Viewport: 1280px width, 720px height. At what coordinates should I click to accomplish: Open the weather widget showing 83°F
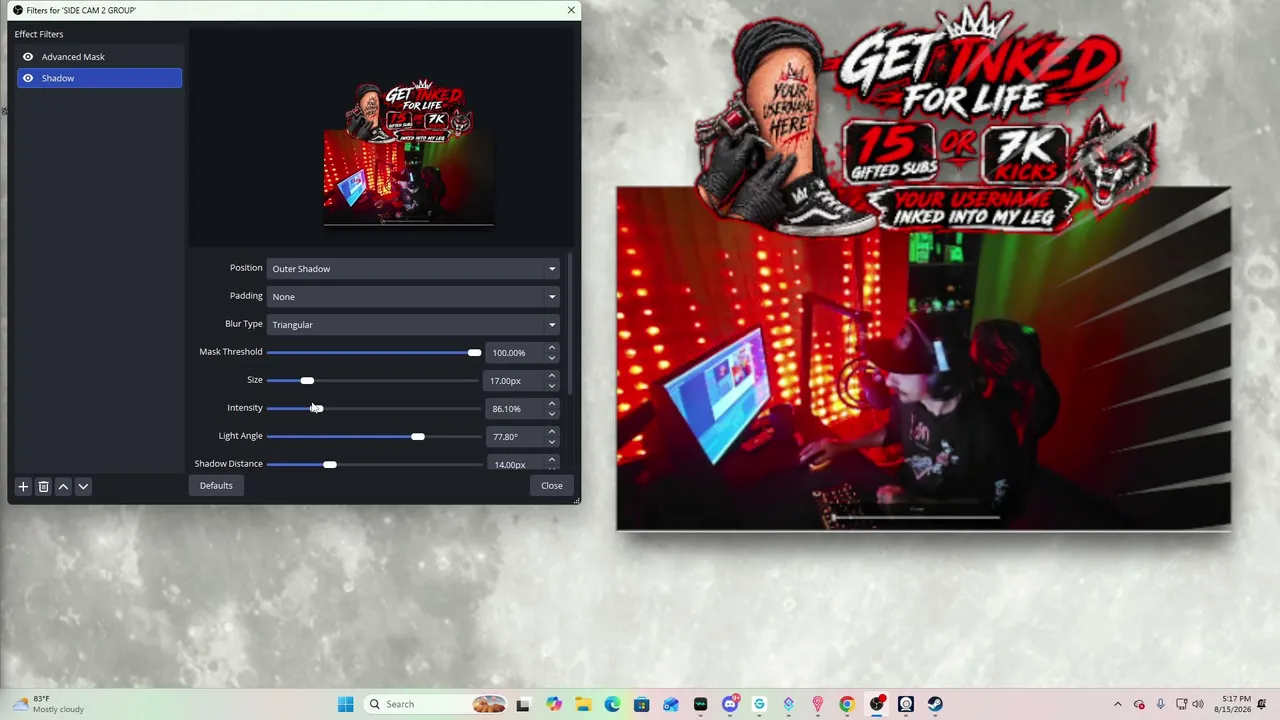pos(47,704)
